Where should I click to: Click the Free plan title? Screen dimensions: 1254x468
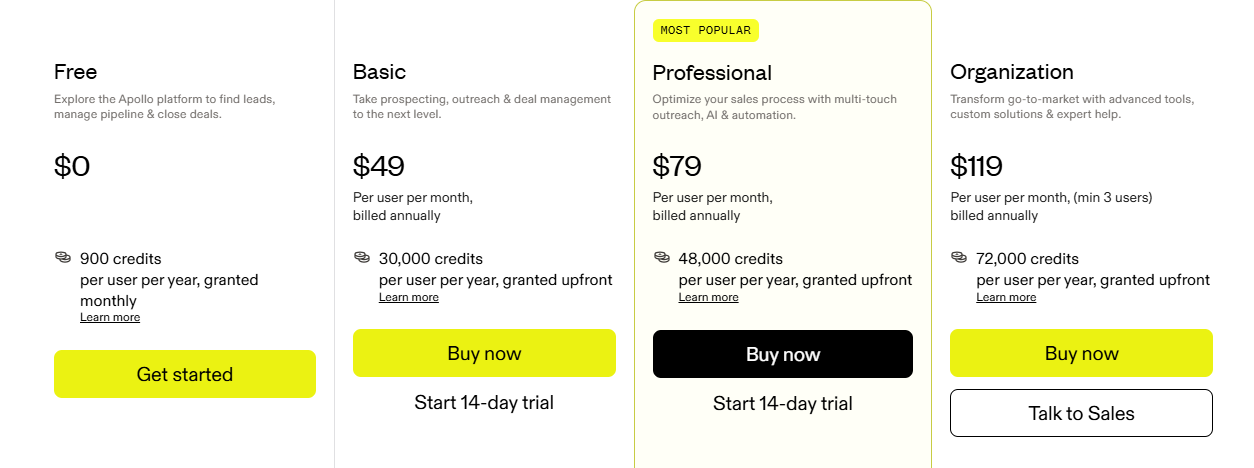tap(76, 72)
